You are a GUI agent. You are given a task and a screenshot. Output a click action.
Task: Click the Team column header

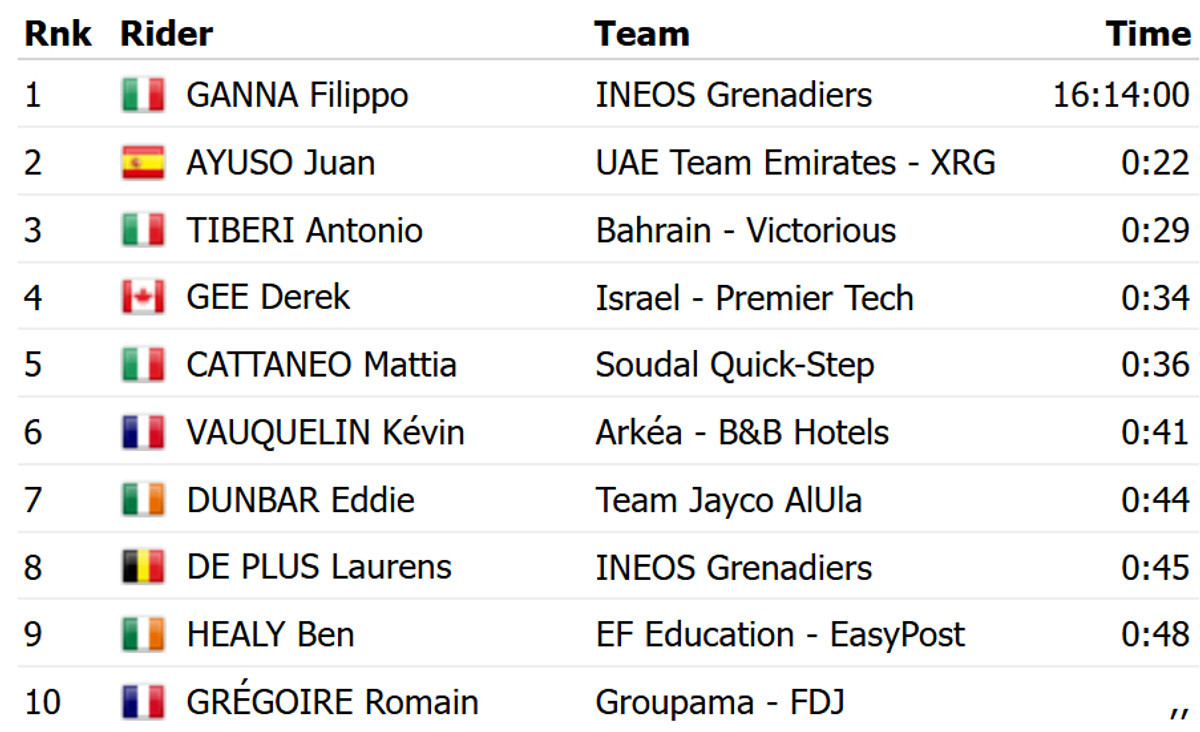click(x=641, y=34)
